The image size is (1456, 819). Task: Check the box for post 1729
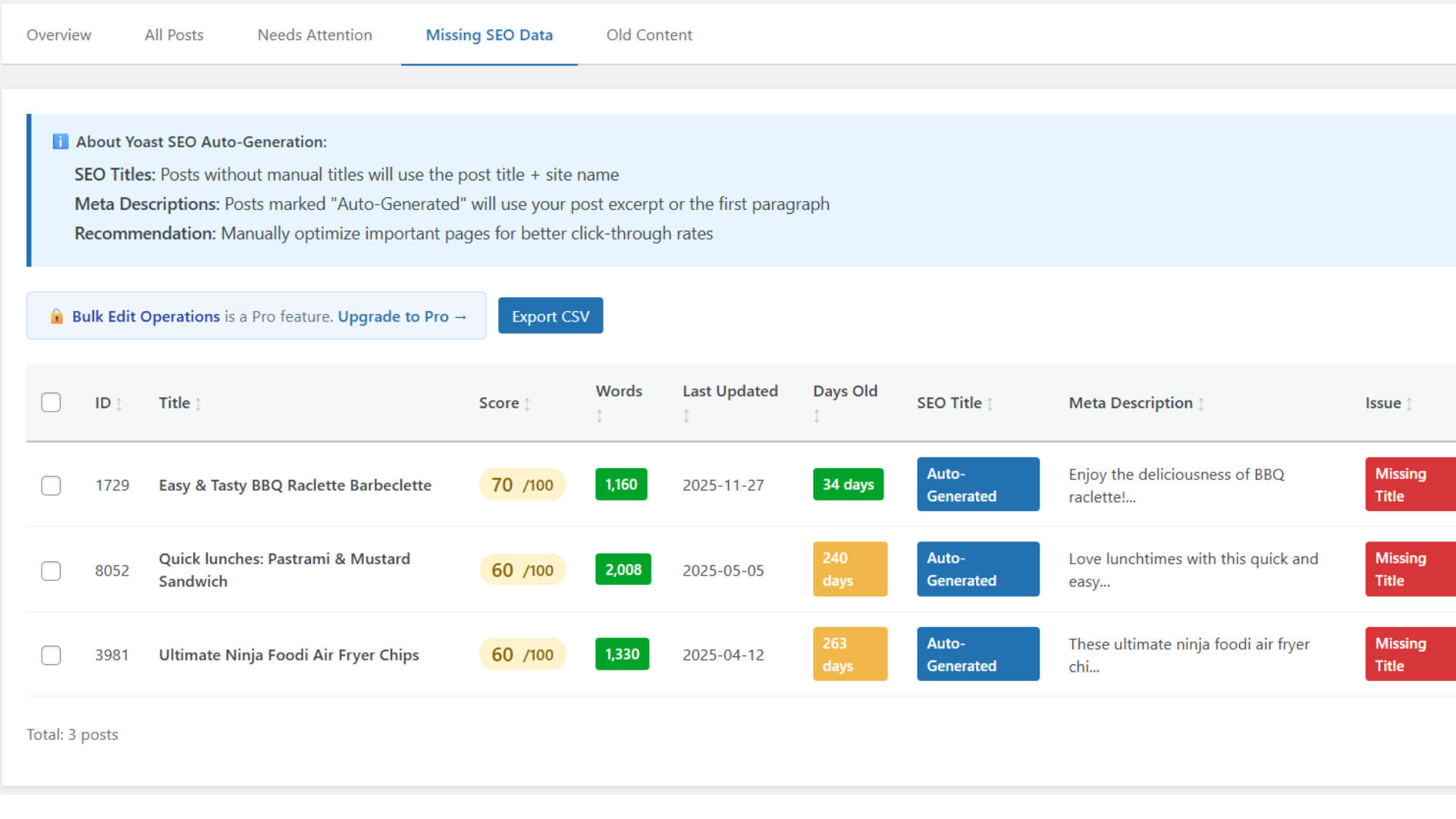click(x=51, y=485)
